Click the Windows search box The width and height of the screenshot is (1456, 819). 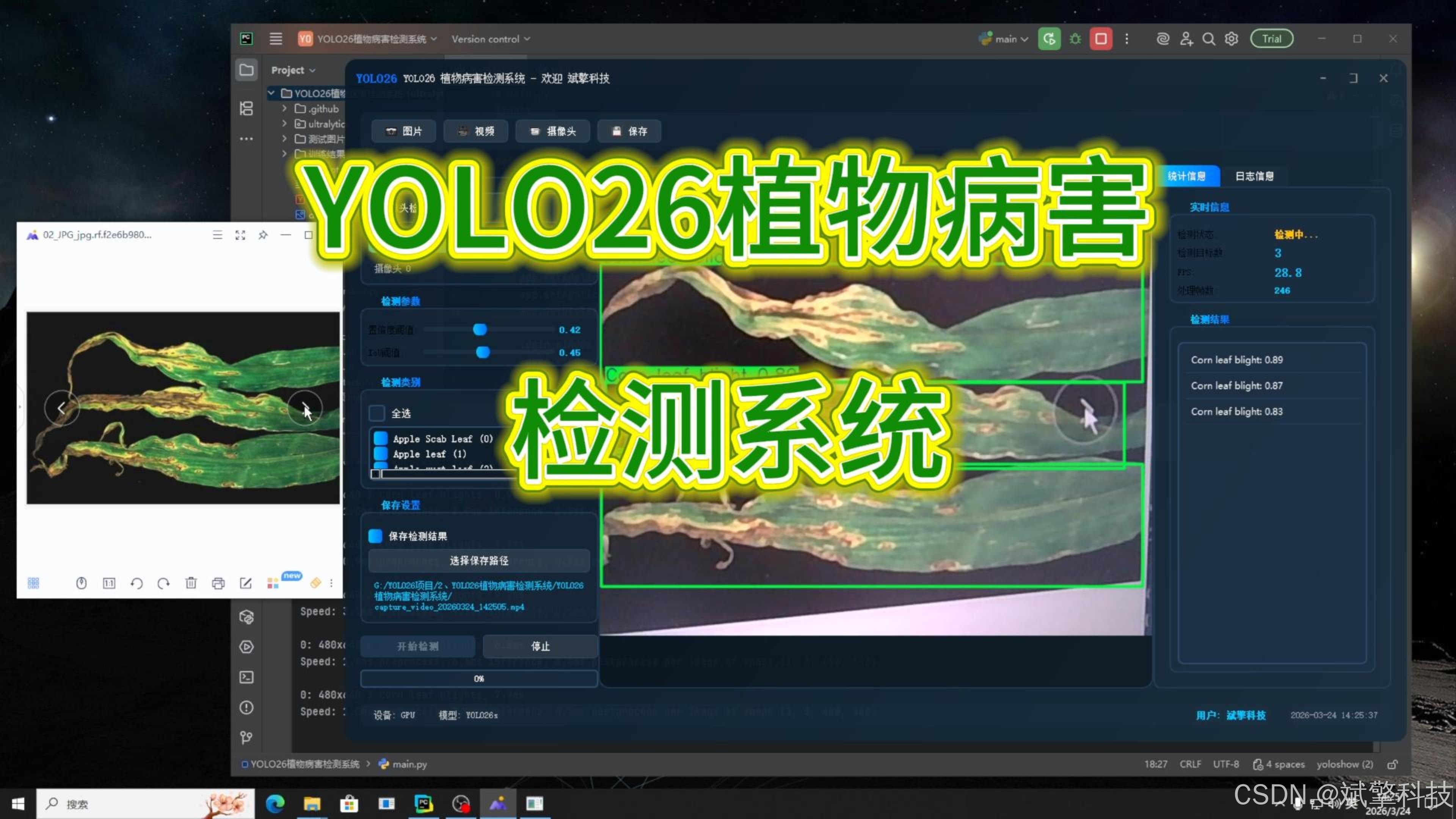pyautogui.click(x=146, y=804)
